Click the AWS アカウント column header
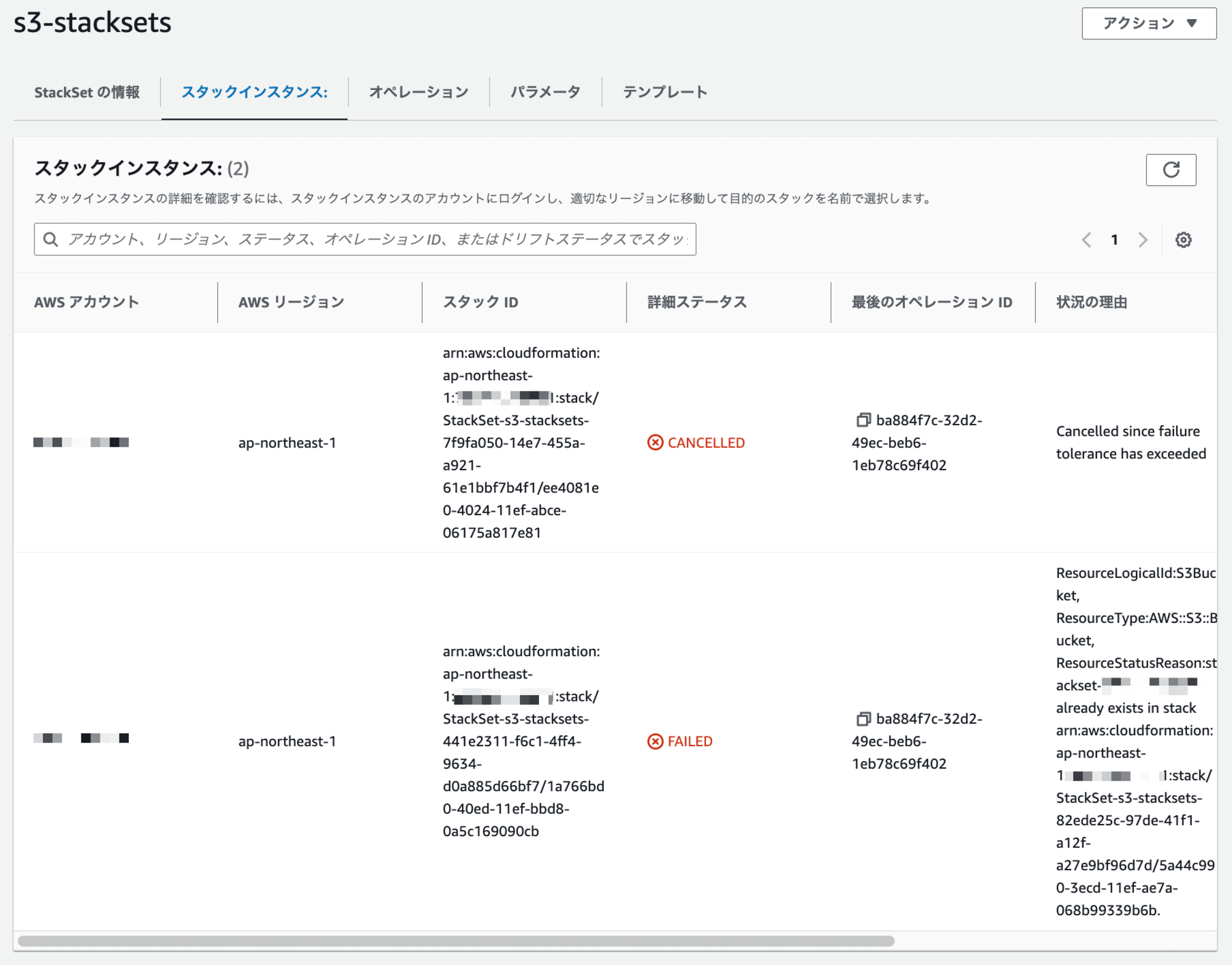 click(x=86, y=302)
